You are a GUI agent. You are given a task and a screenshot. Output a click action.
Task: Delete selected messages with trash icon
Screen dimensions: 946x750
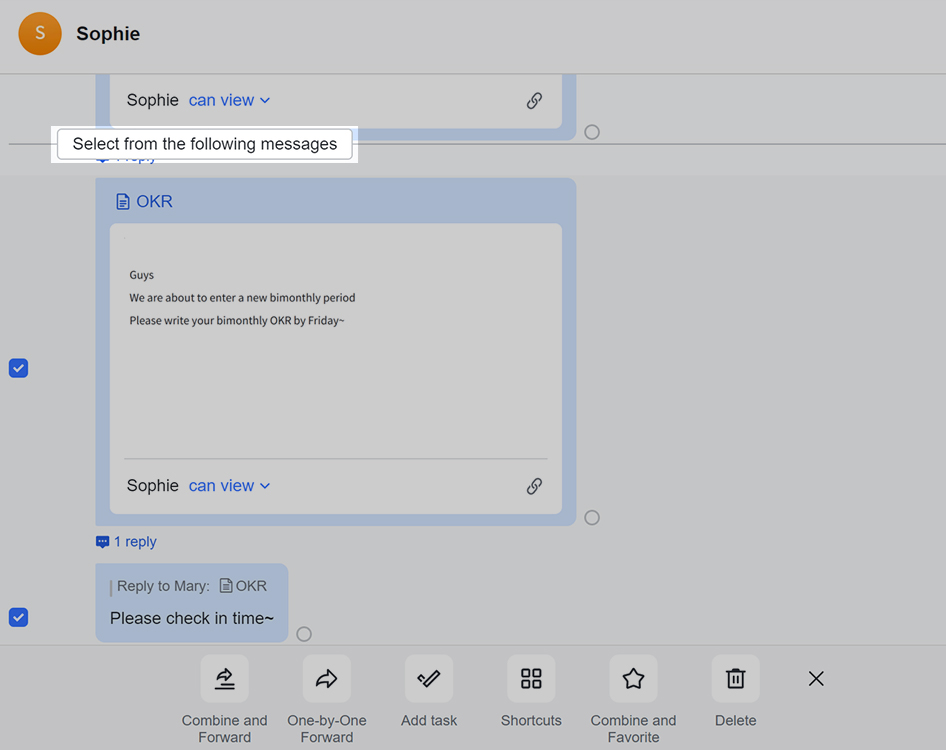click(x=735, y=679)
